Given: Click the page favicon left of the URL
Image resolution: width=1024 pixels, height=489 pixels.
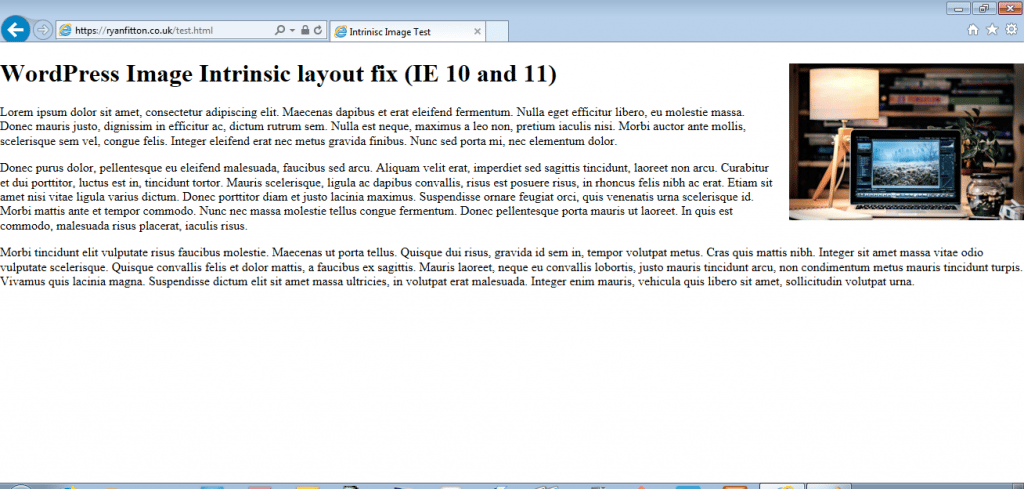Looking at the screenshot, I should click(x=66, y=31).
